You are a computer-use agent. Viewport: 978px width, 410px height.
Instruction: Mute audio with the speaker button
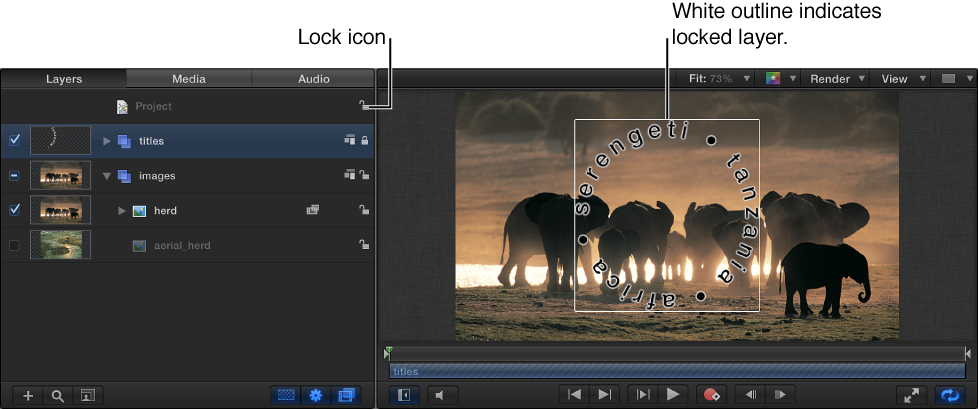(442, 394)
